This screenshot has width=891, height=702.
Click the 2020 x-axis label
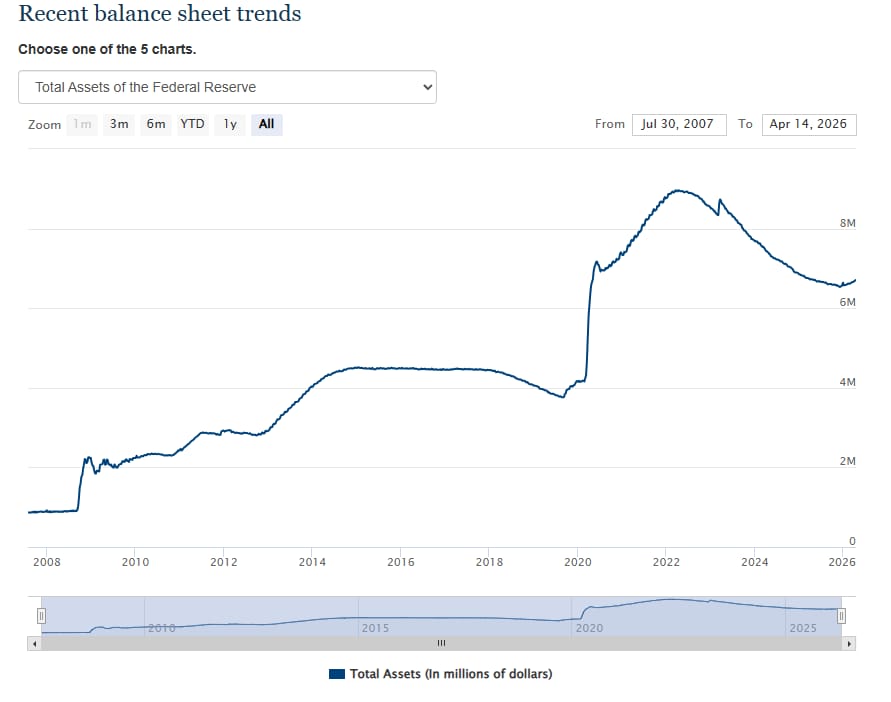578,562
